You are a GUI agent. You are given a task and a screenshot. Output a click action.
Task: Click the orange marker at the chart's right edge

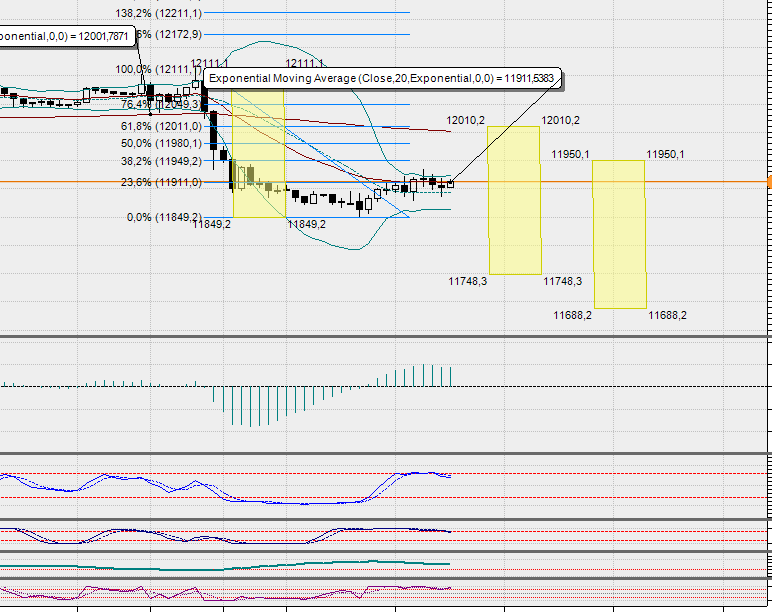pos(770,182)
